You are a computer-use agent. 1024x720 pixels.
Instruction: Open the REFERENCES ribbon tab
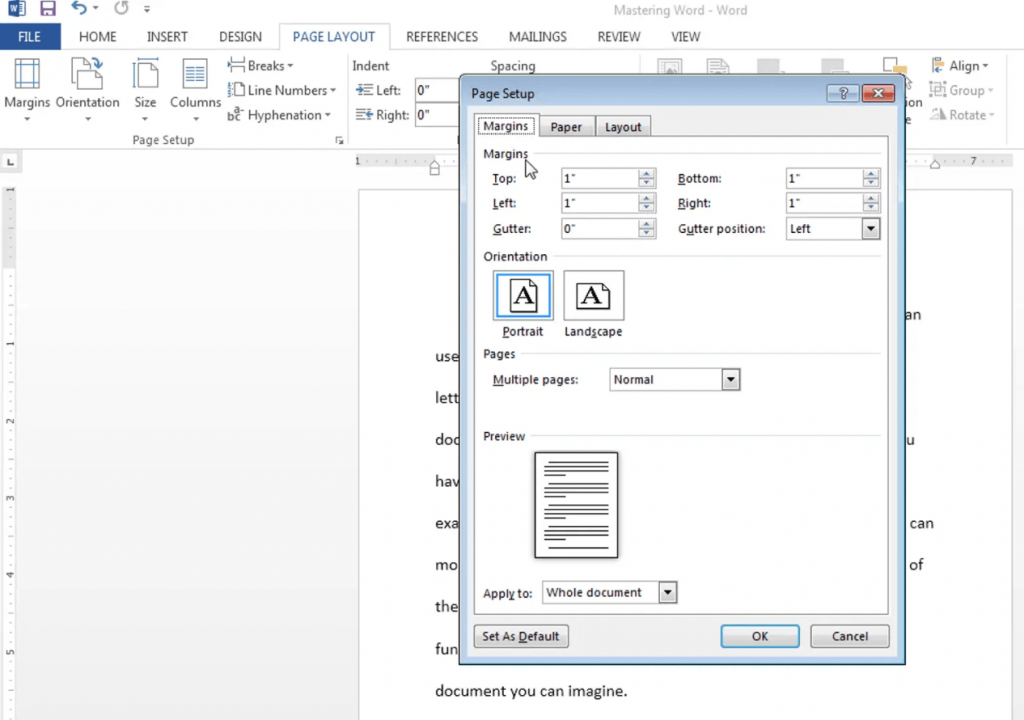441,36
